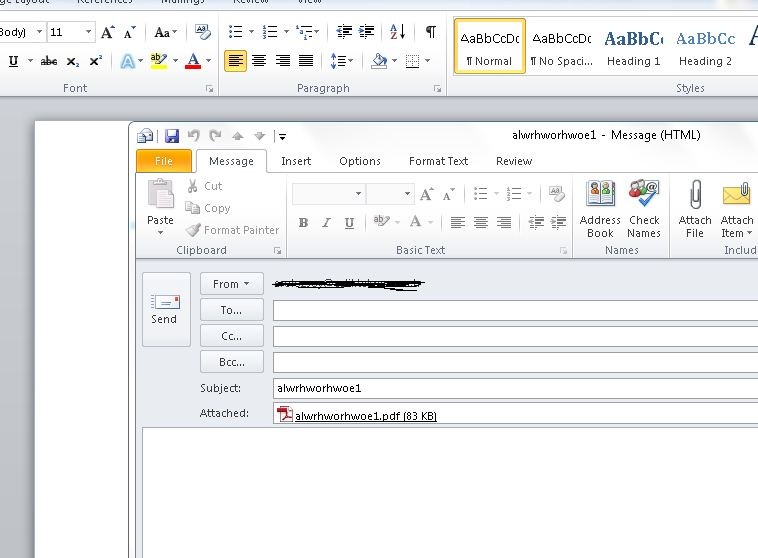Open Change Case (Aa) menu in Word
The height and width of the screenshot is (558, 758).
pos(165,32)
